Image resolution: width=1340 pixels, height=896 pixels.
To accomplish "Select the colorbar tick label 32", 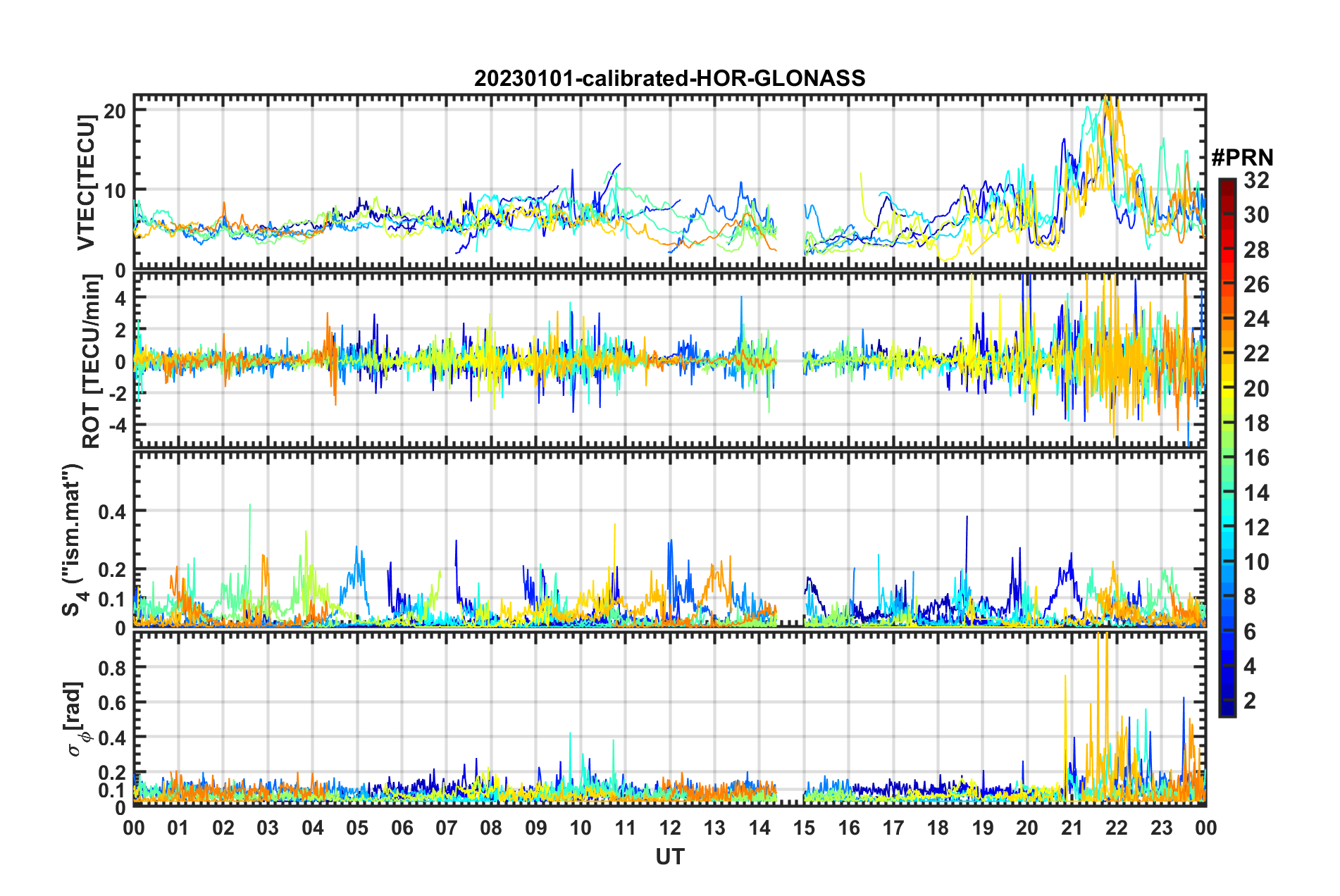I will point(1255,181).
